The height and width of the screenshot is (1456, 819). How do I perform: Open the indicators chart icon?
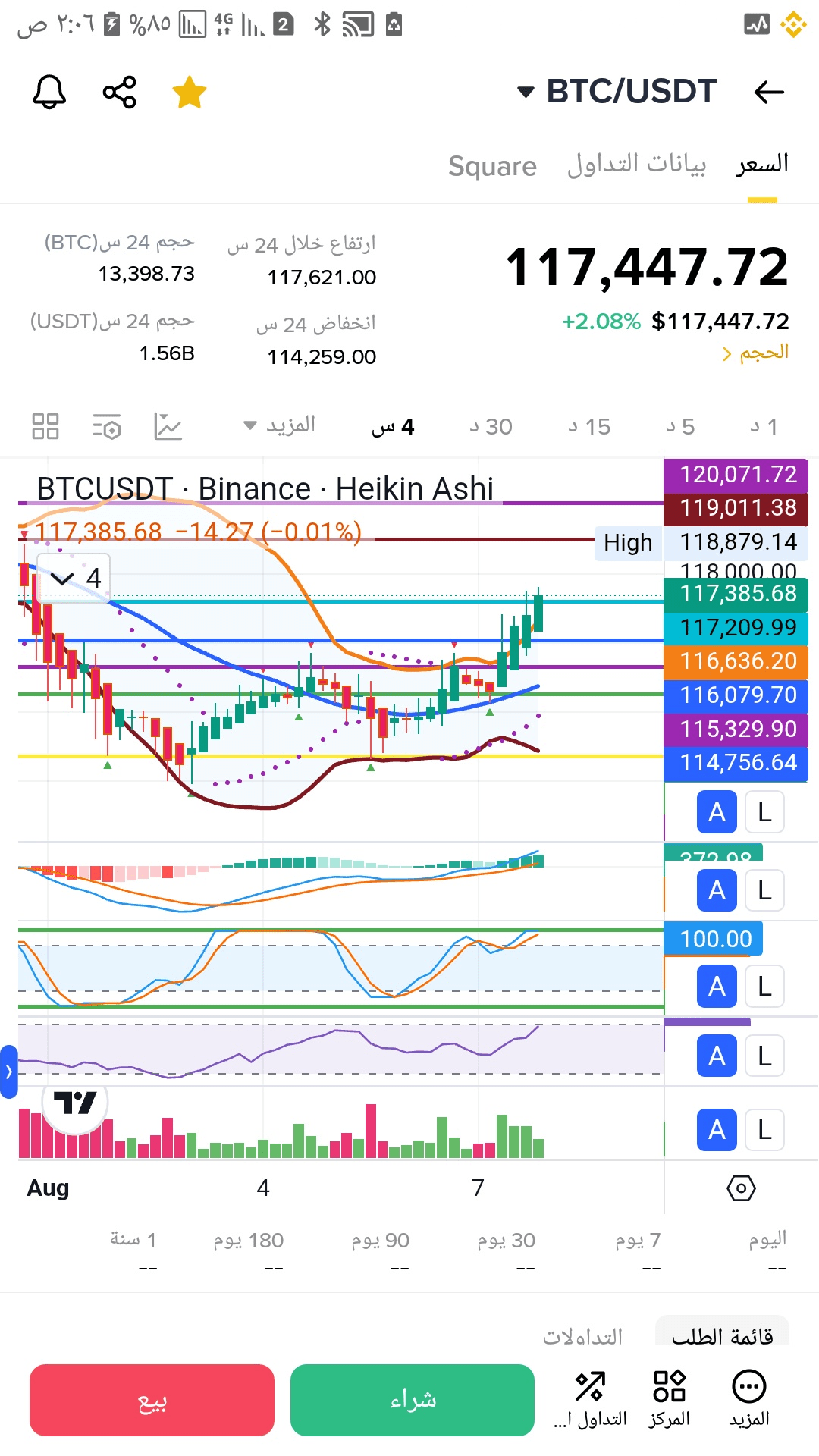pos(168,426)
